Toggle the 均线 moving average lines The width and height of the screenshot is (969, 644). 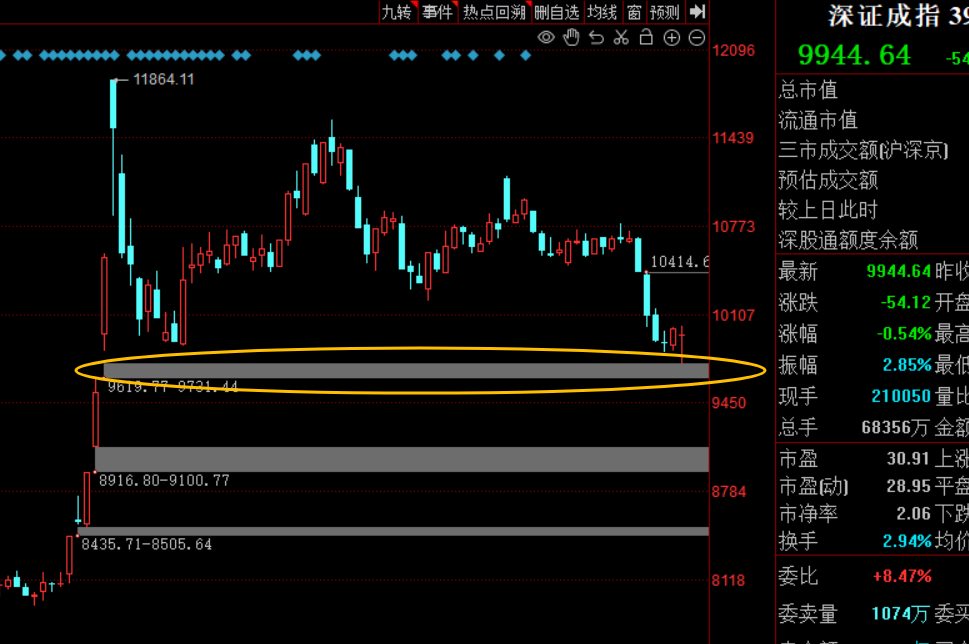[x=602, y=12]
